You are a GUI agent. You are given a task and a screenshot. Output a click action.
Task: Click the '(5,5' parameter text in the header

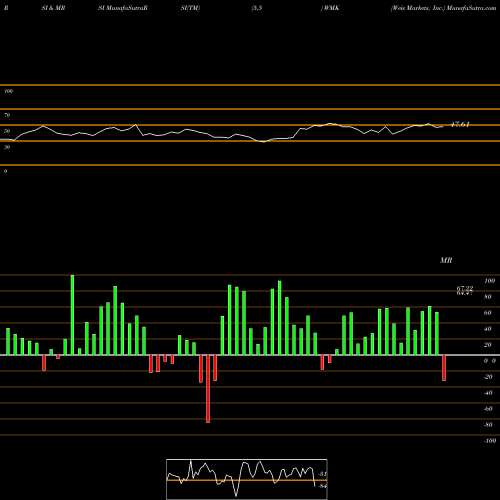(257, 8)
